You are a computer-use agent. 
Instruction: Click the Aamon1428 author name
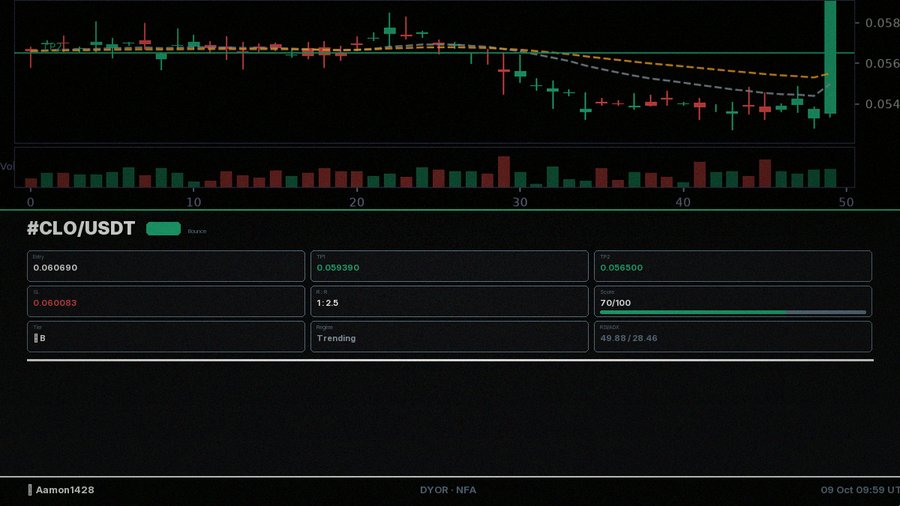click(x=65, y=489)
